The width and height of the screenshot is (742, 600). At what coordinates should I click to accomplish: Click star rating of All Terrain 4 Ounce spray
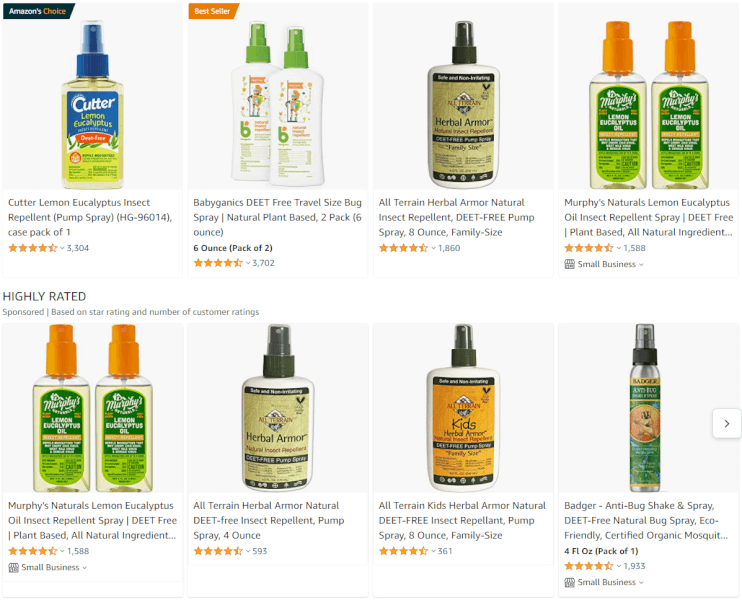tap(218, 551)
